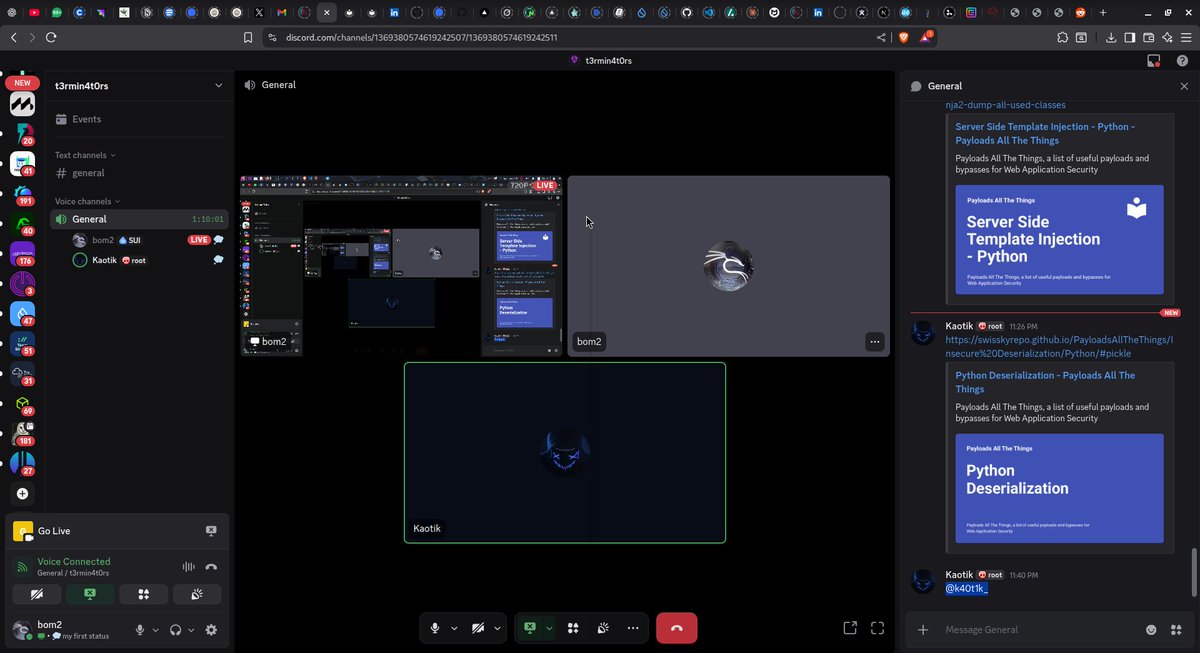This screenshot has height=653, width=1200.
Task: Open camera options arrow in call bar
Action: pos(497,628)
